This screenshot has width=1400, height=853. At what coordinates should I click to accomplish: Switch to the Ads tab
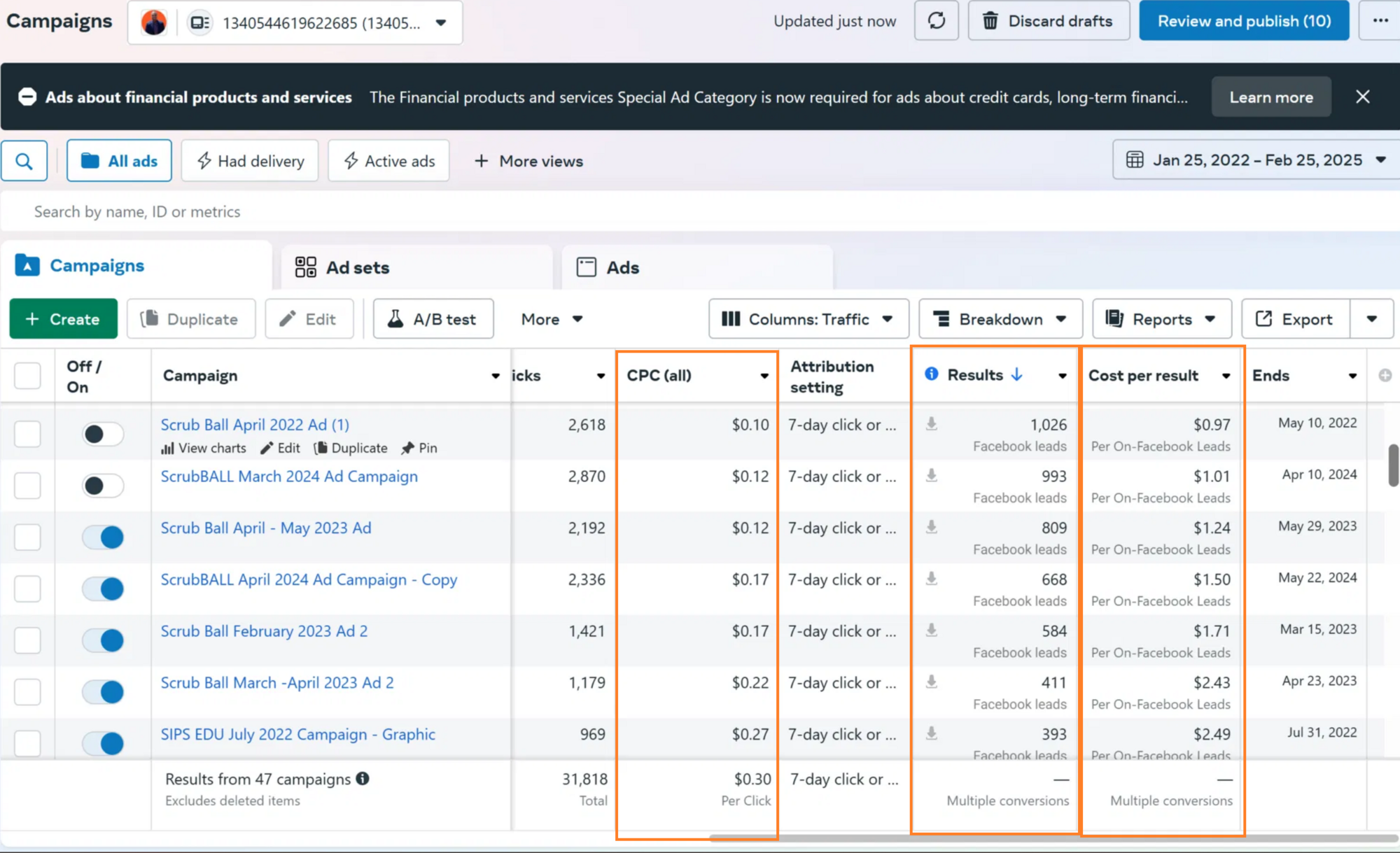(697, 267)
